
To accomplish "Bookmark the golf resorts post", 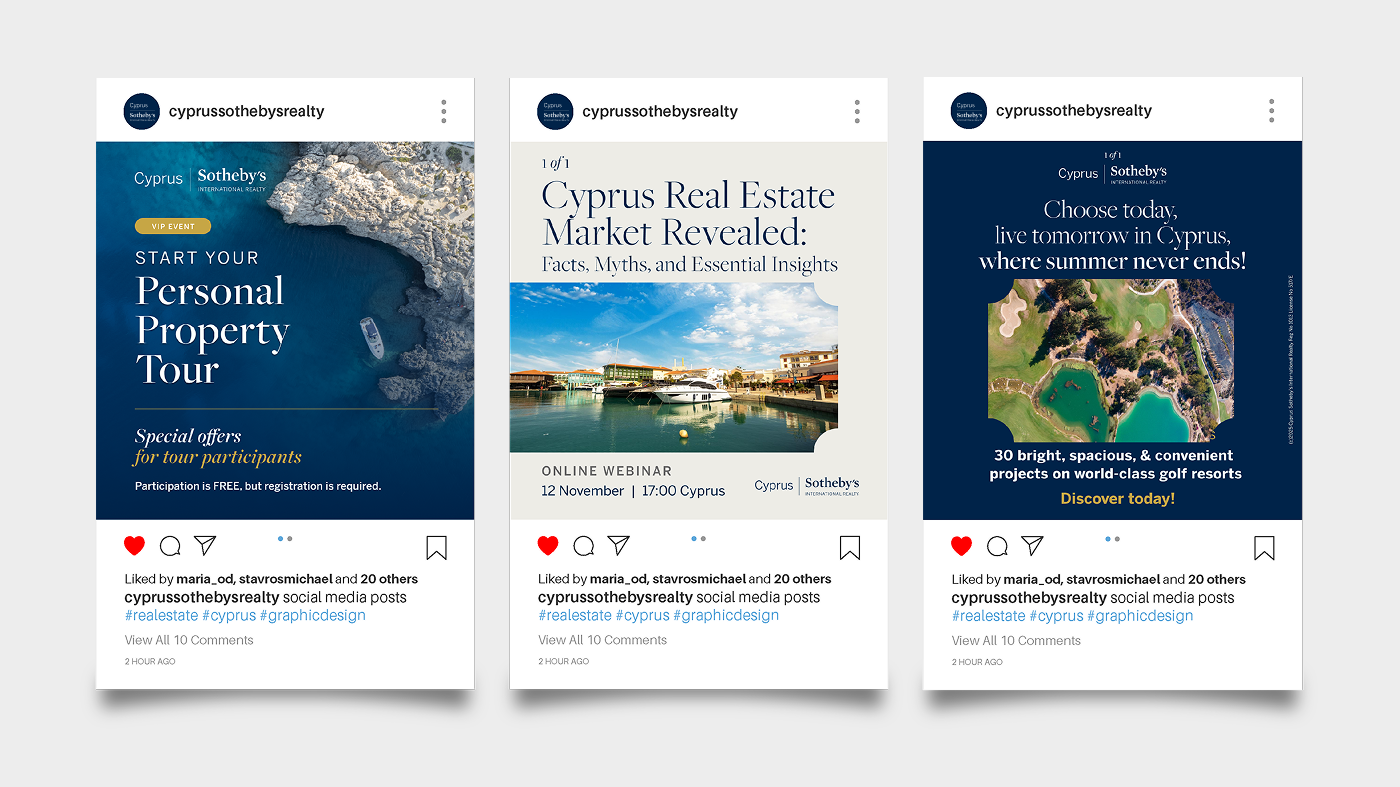I will (1264, 547).
